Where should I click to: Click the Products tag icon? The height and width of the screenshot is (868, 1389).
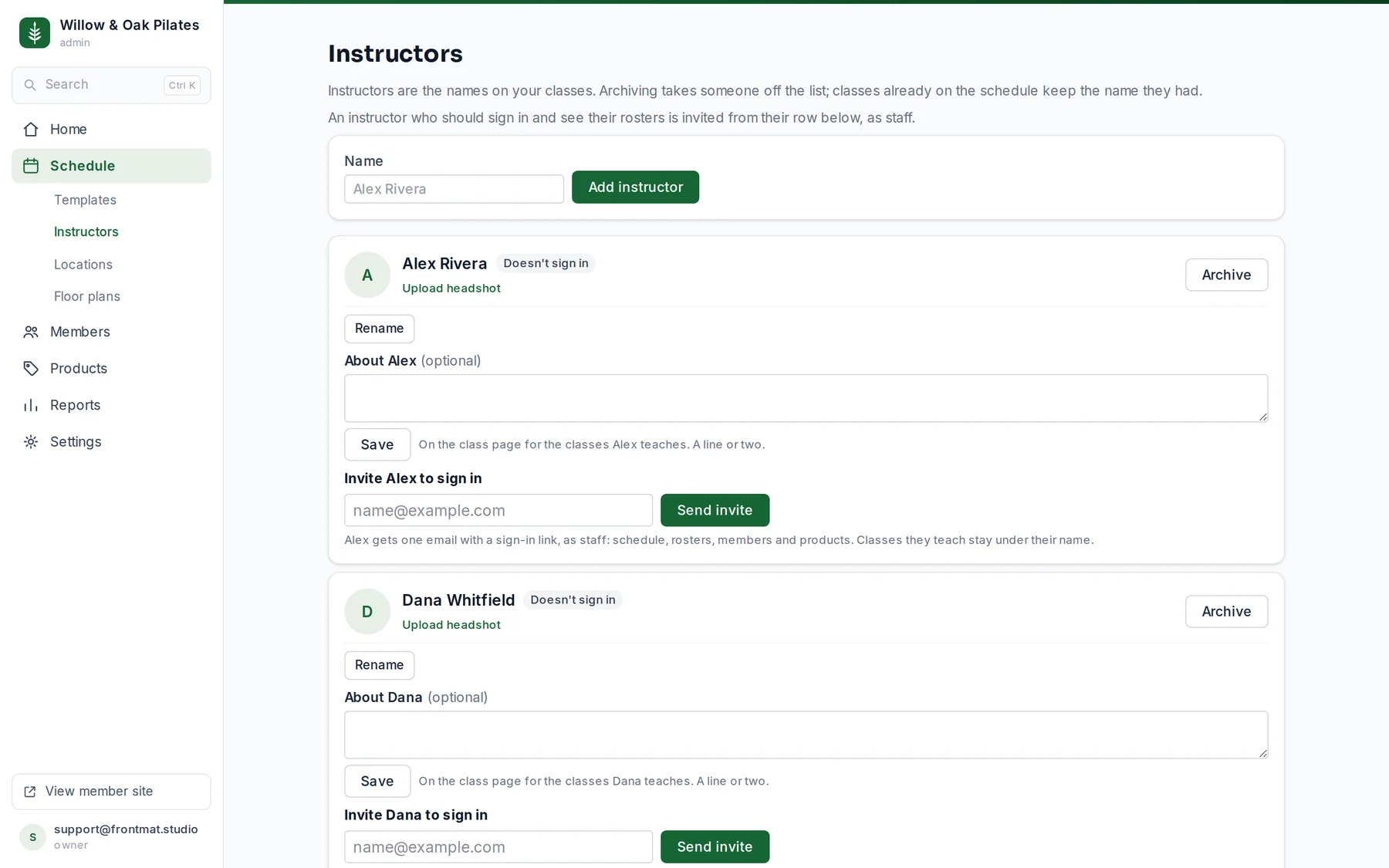tap(31, 369)
